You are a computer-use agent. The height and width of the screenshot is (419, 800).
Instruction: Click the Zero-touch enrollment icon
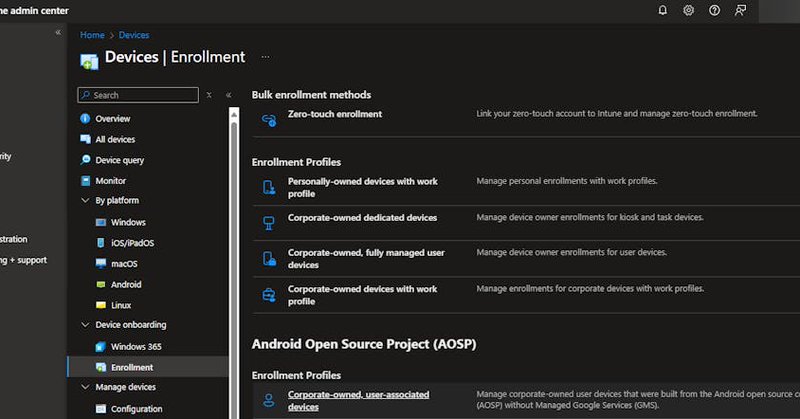pos(269,120)
